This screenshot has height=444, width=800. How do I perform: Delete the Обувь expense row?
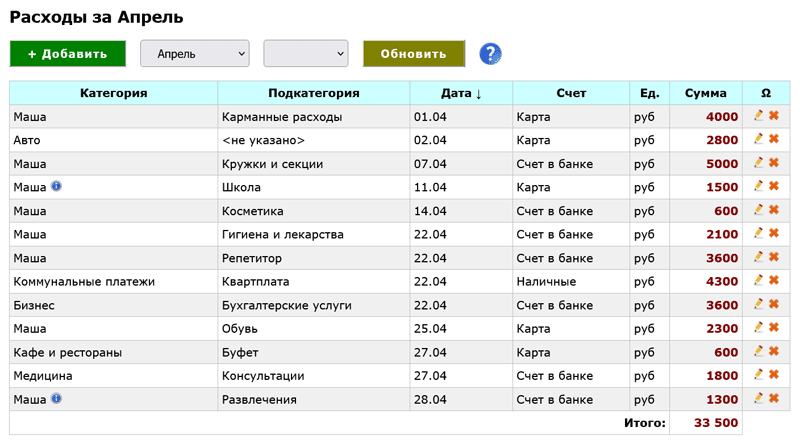[x=773, y=327]
